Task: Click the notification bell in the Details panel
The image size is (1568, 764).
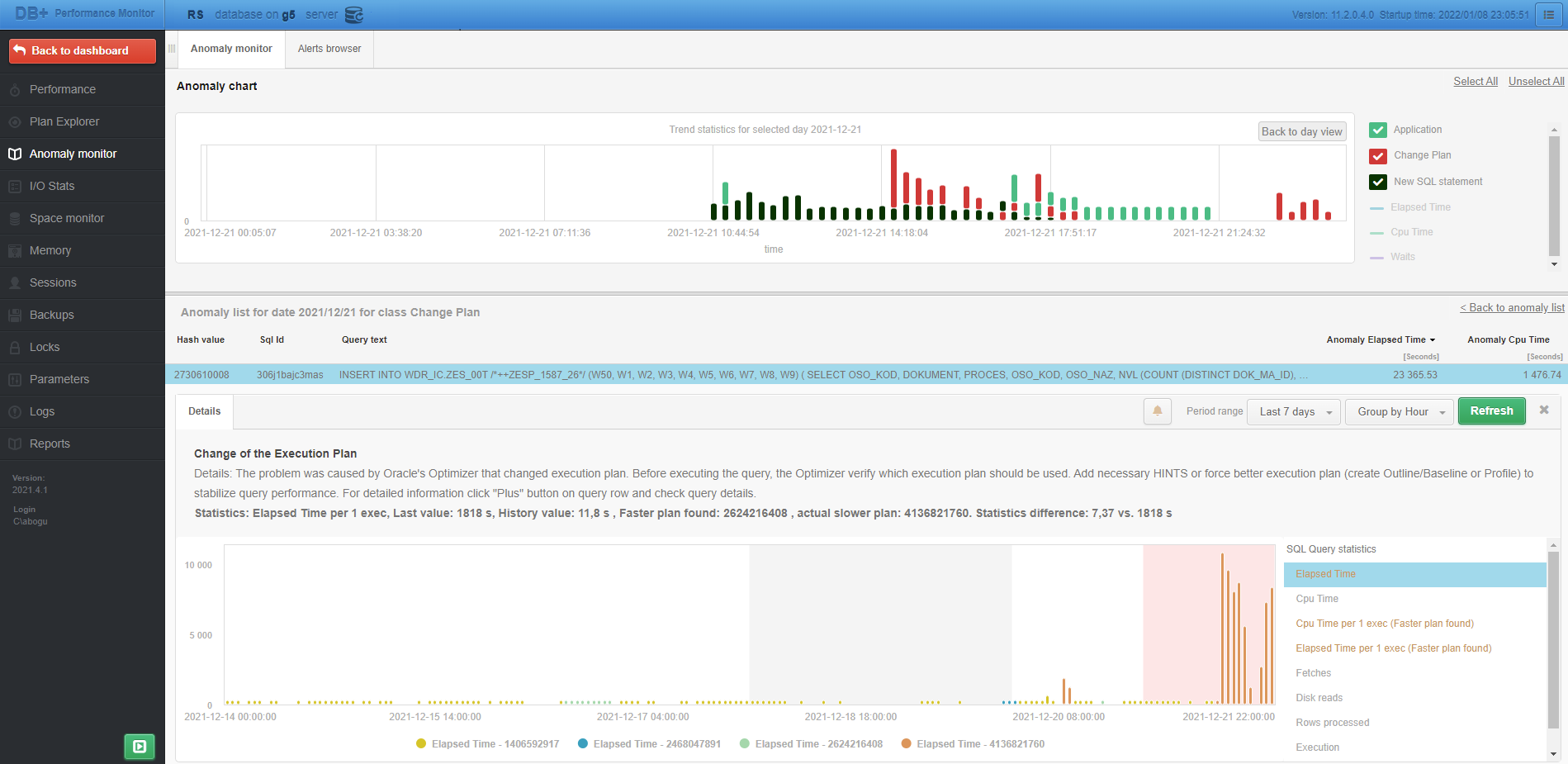Action: 1157,410
